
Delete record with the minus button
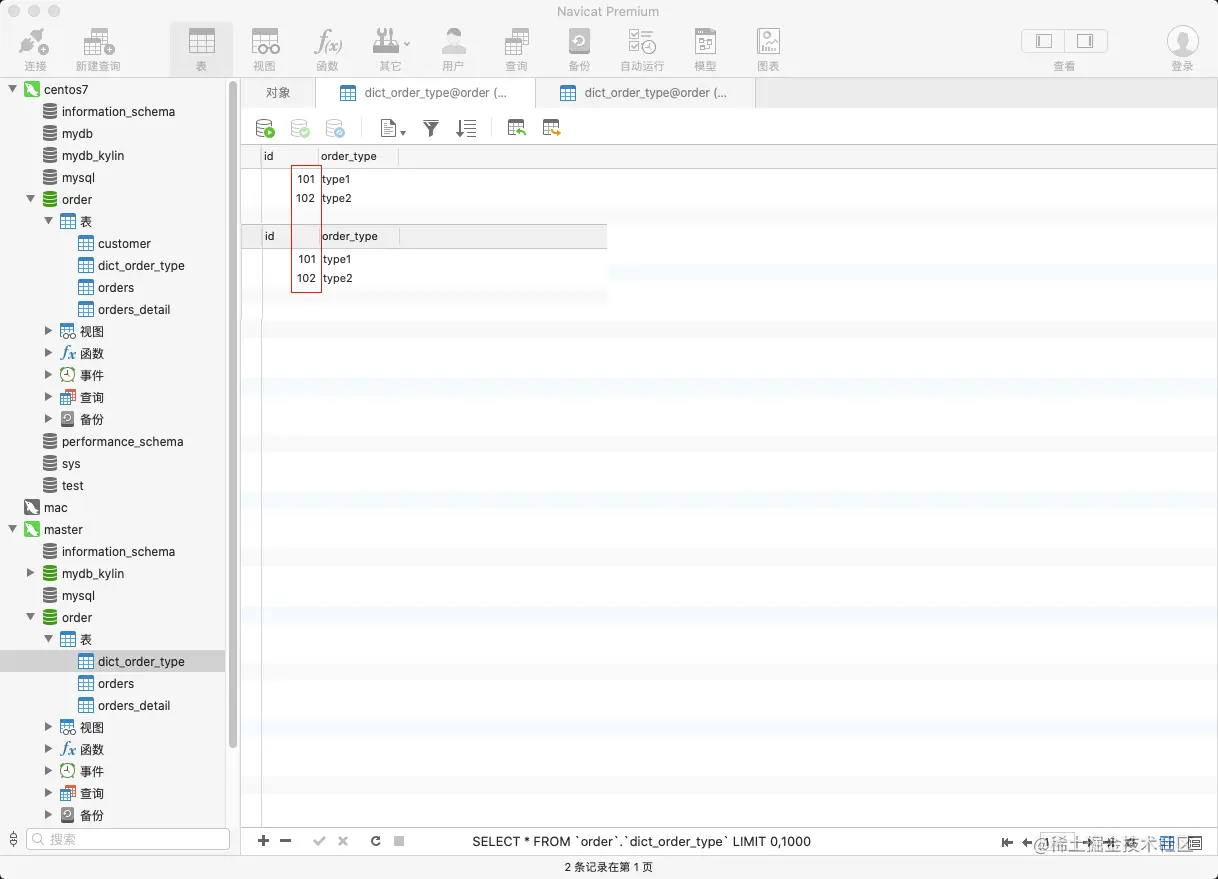point(286,841)
